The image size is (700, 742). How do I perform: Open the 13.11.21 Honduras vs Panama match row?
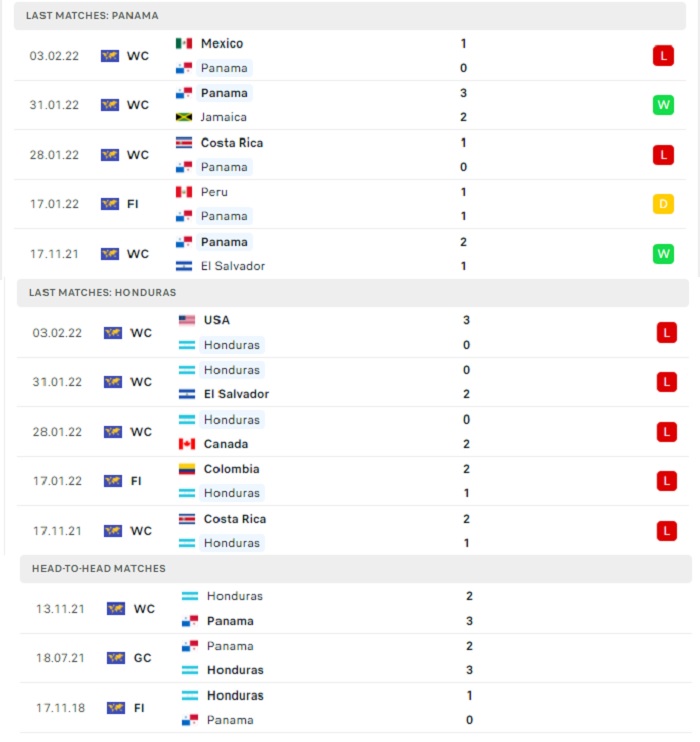pos(355,609)
